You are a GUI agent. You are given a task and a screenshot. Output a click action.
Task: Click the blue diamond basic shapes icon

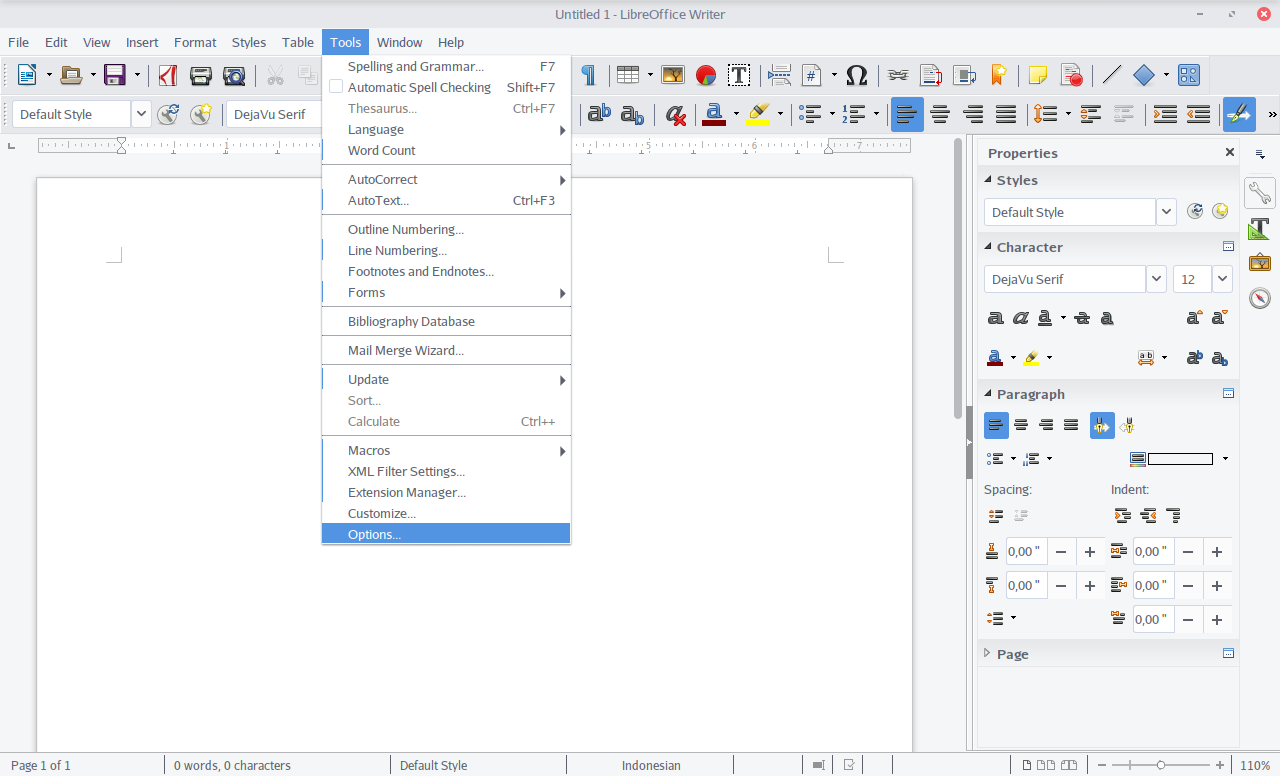pos(1144,75)
